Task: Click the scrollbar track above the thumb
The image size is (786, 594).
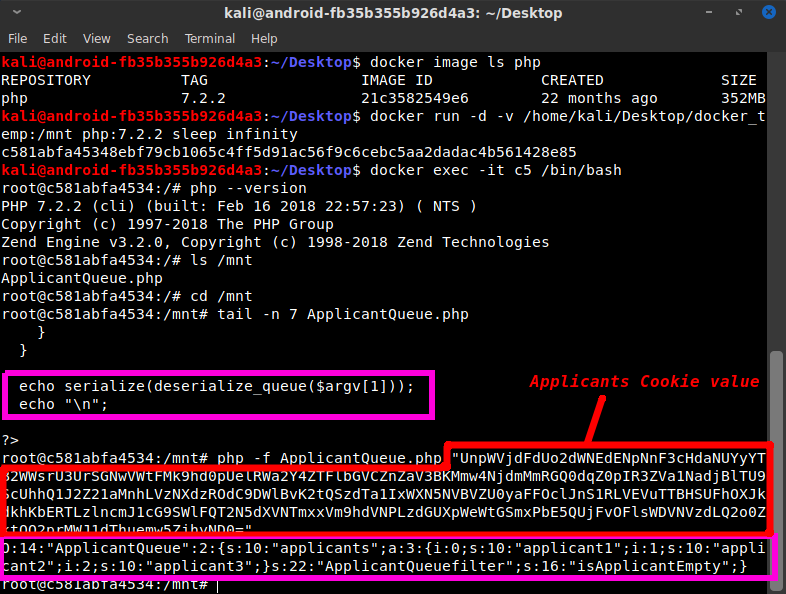Action: click(777, 200)
